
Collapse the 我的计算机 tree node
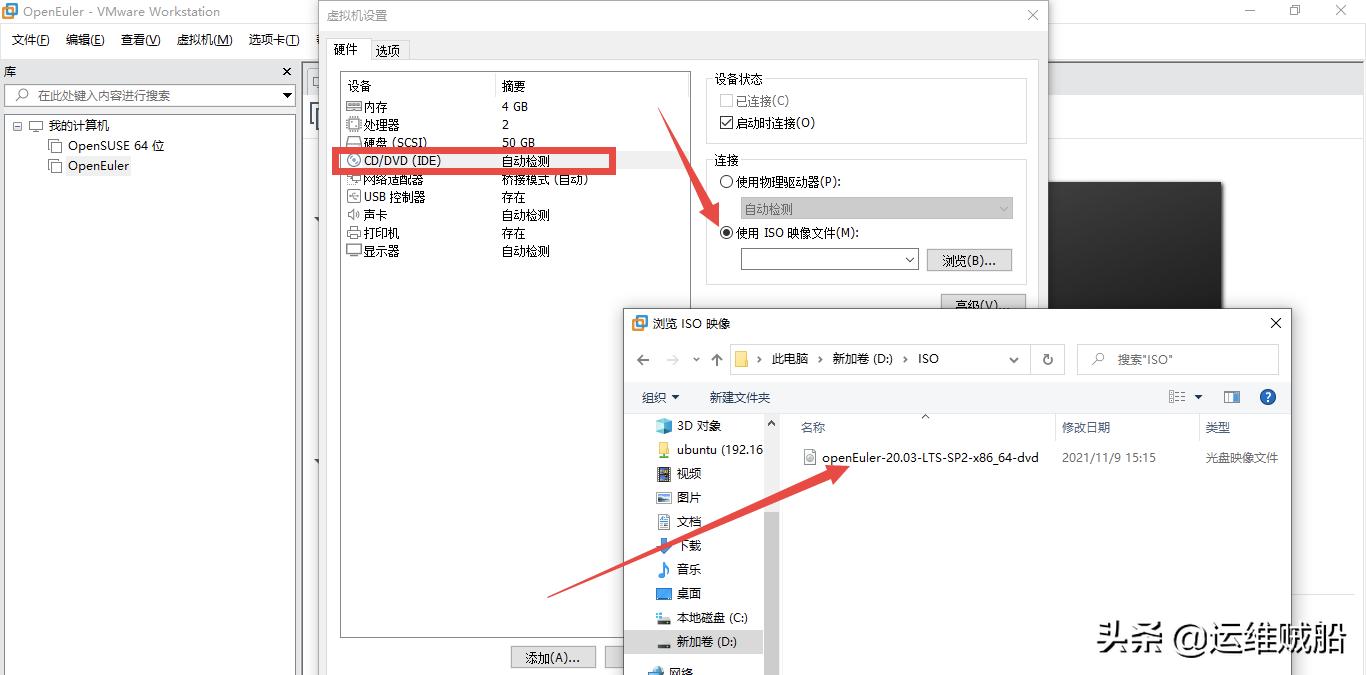17,126
